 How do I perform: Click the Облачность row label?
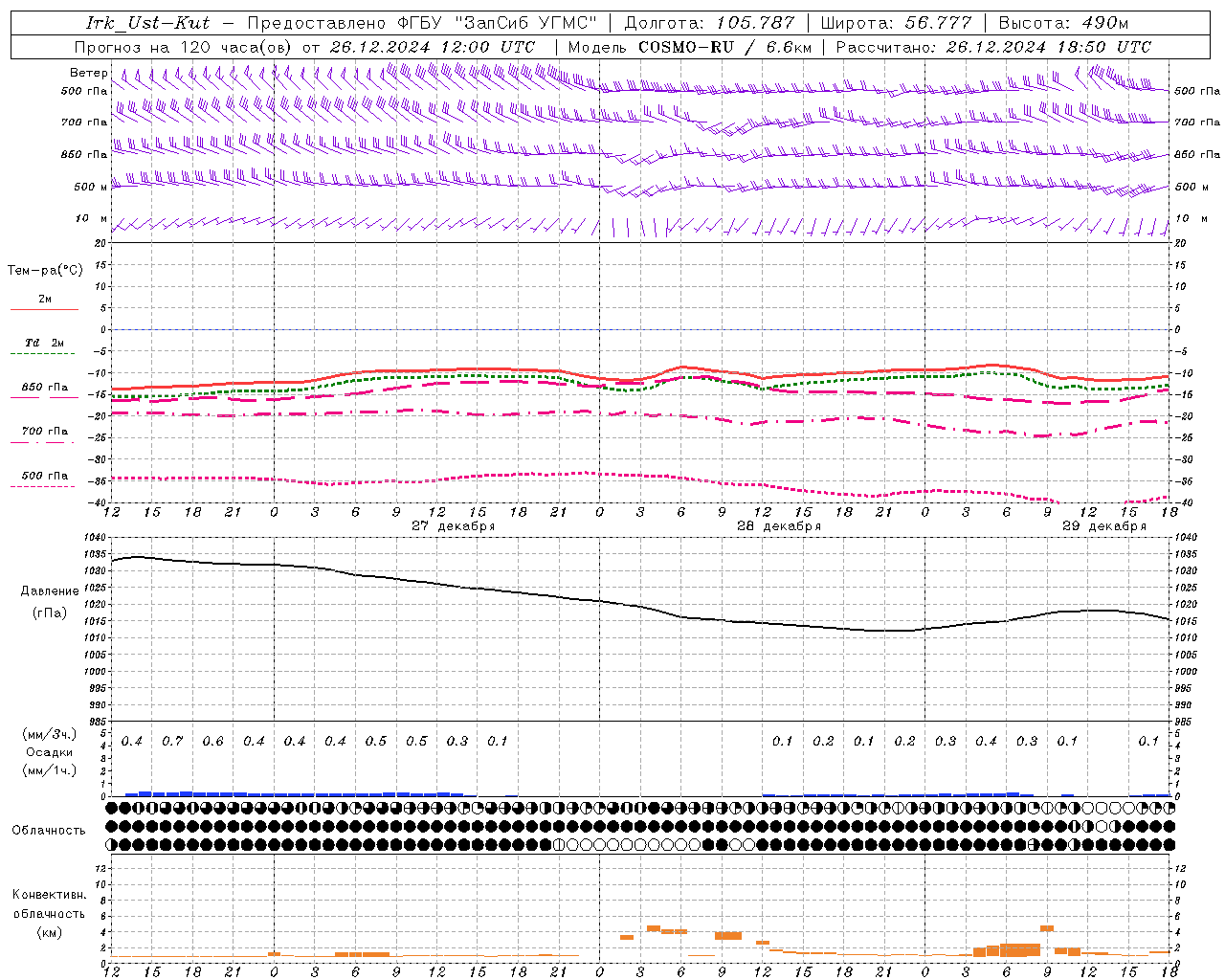click(x=49, y=831)
